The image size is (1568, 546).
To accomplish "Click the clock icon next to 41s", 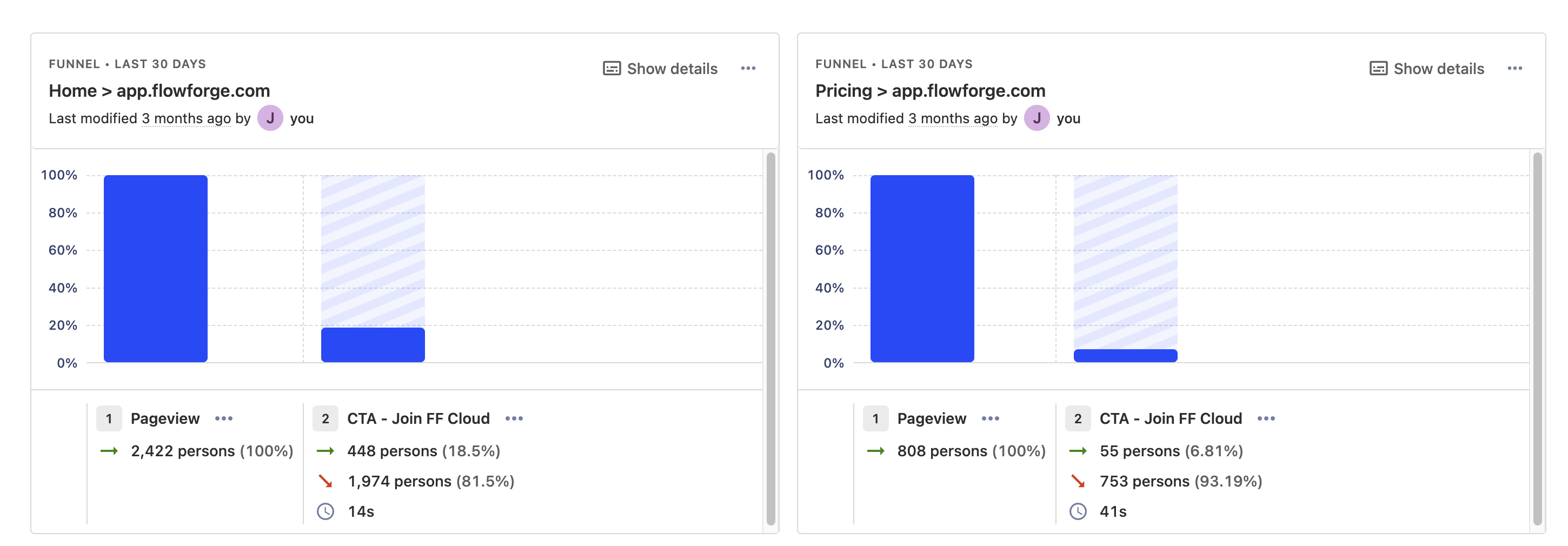I will [x=1079, y=511].
